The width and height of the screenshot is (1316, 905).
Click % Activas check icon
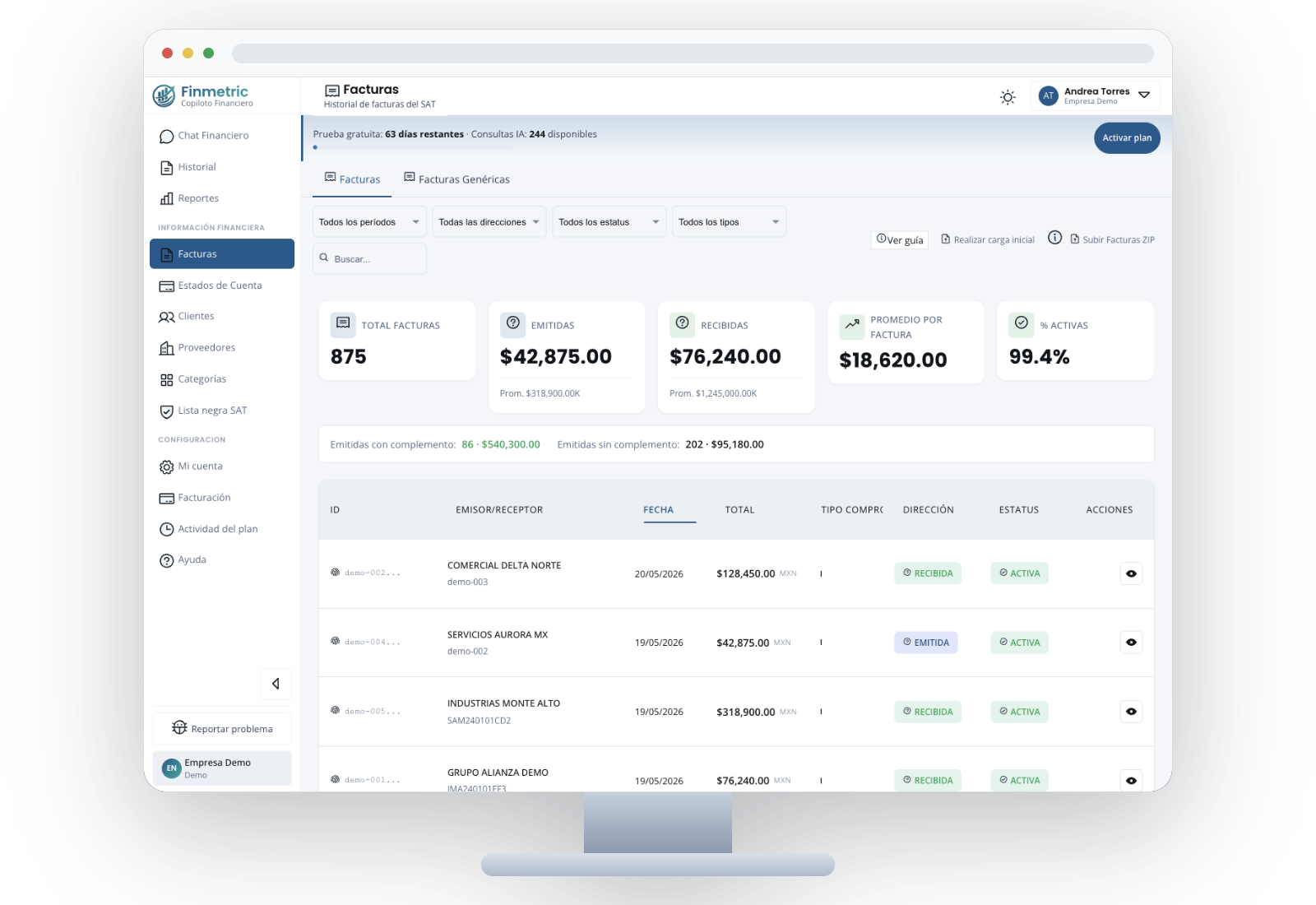1022,324
